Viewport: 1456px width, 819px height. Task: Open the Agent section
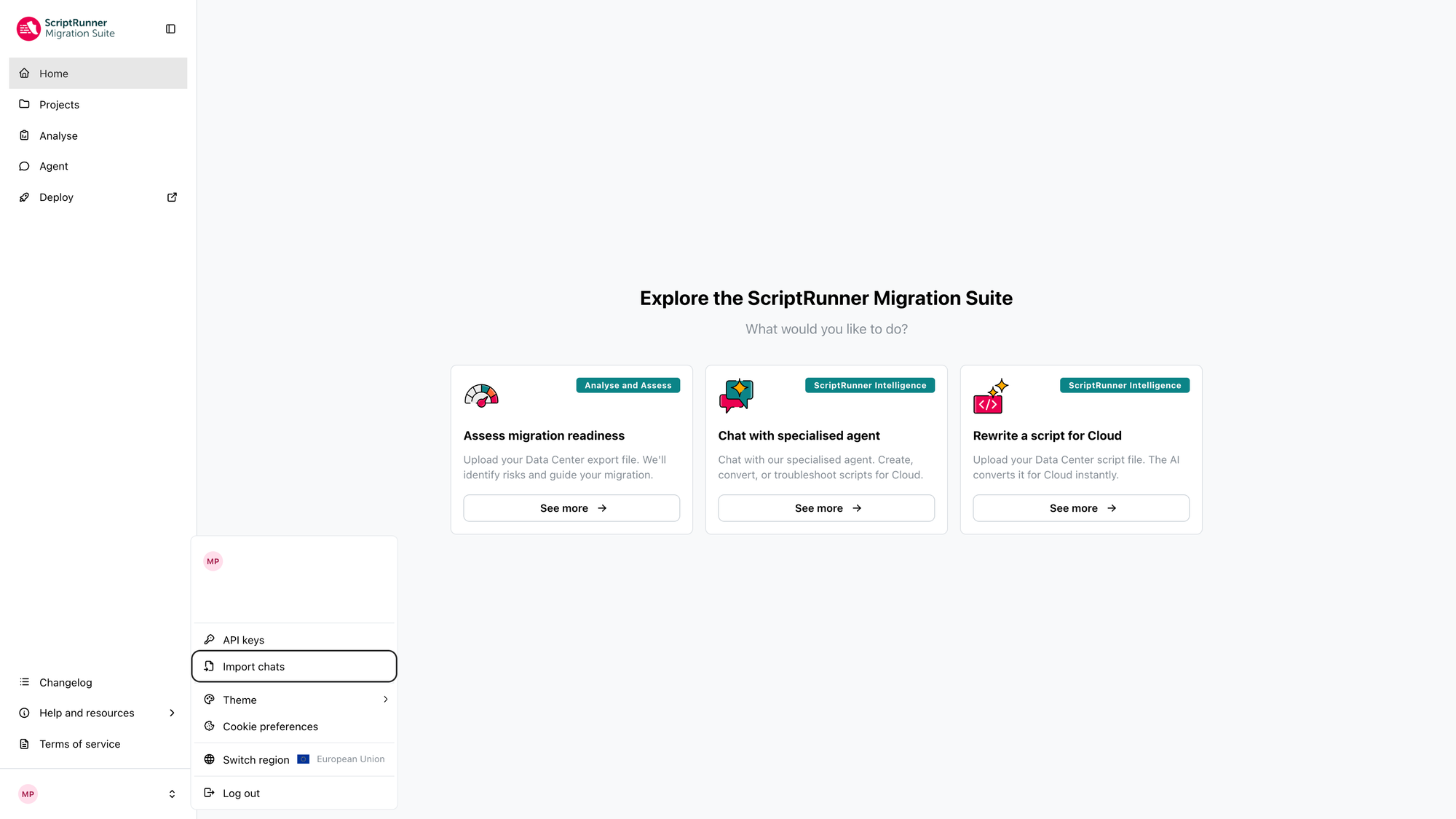98,166
